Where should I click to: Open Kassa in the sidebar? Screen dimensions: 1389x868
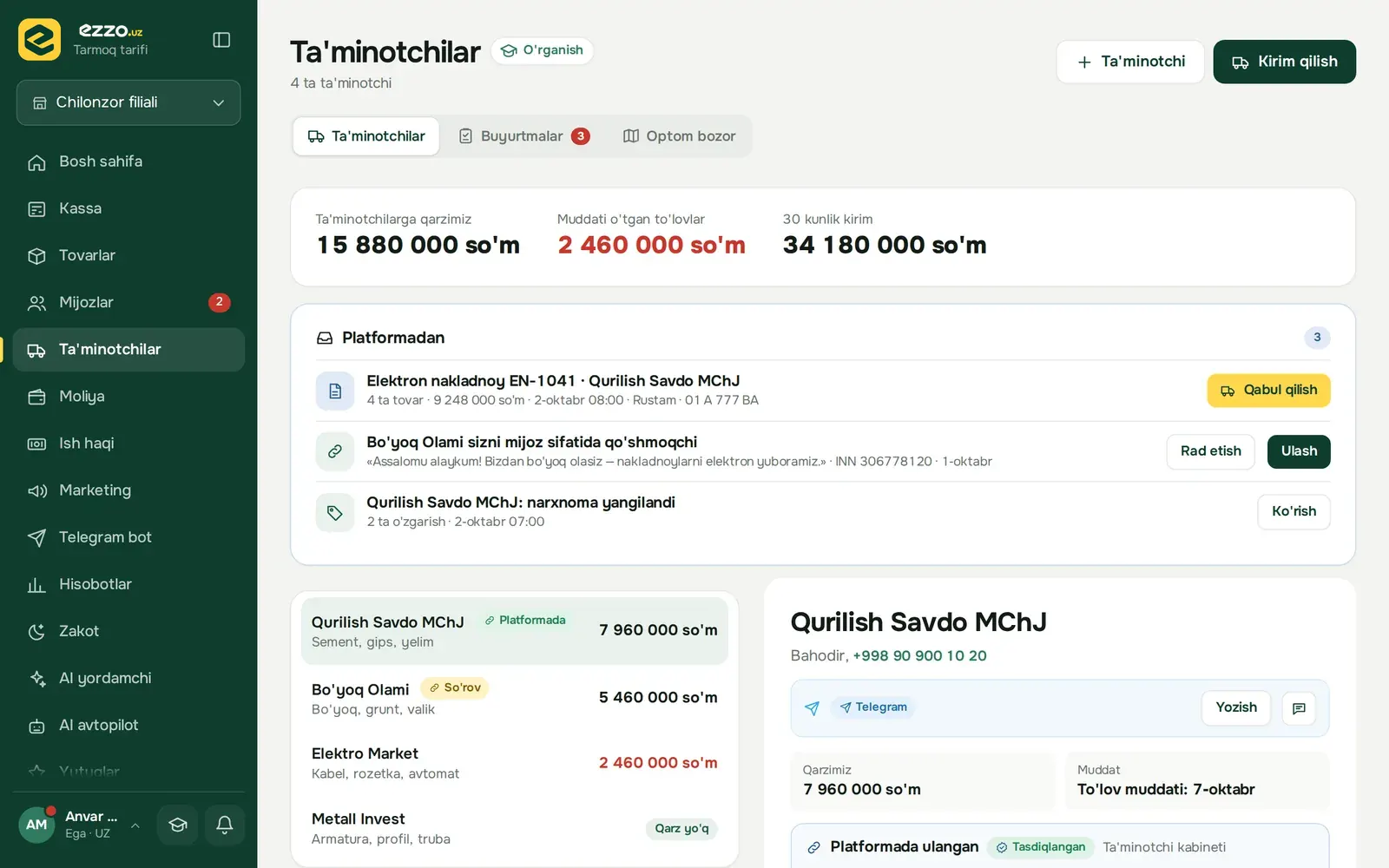(x=128, y=208)
